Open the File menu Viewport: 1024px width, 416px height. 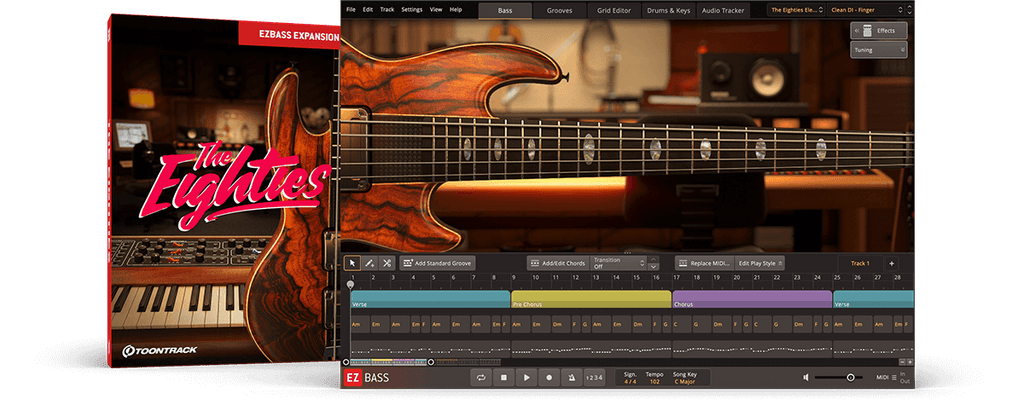coord(351,10)
